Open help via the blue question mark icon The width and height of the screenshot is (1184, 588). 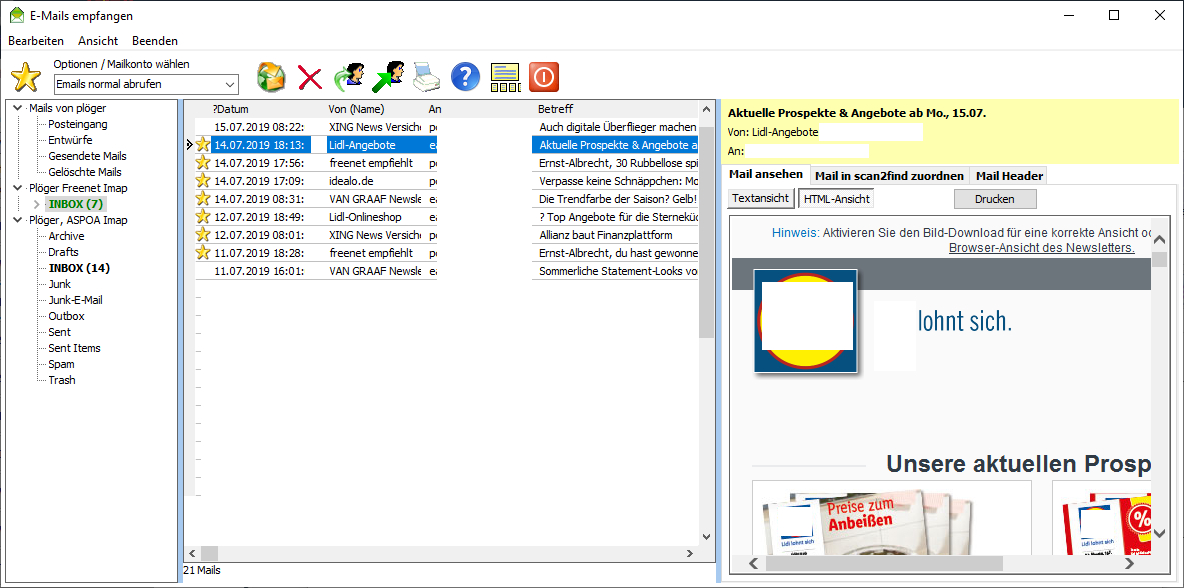tap(466, 77)
